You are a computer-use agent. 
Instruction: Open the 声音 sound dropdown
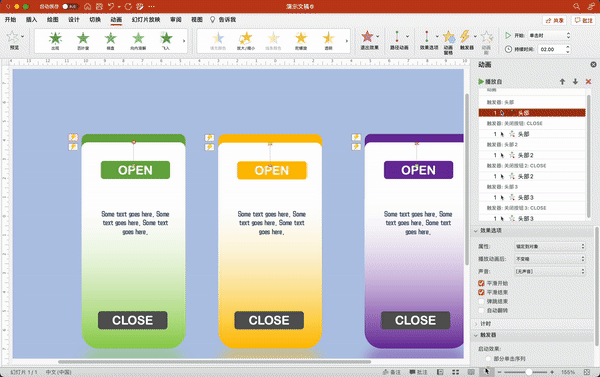pyautogui.click(x=550, y=271)
